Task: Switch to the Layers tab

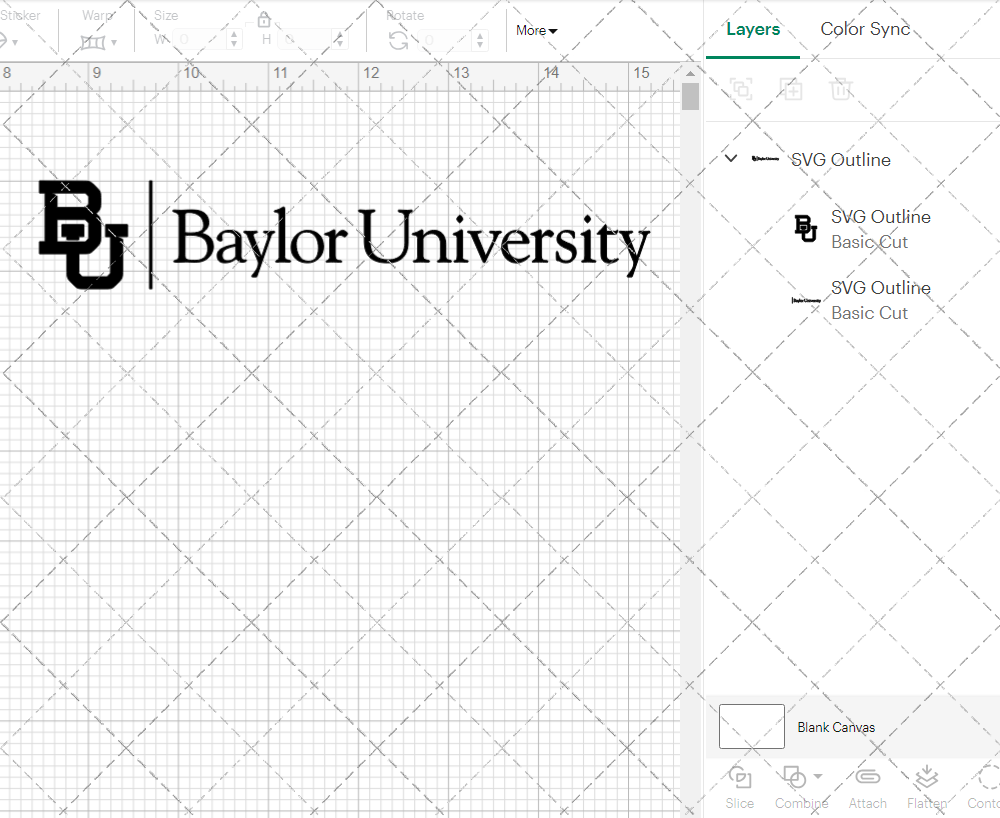Action: pyautogui.click(x=753, y=29)
